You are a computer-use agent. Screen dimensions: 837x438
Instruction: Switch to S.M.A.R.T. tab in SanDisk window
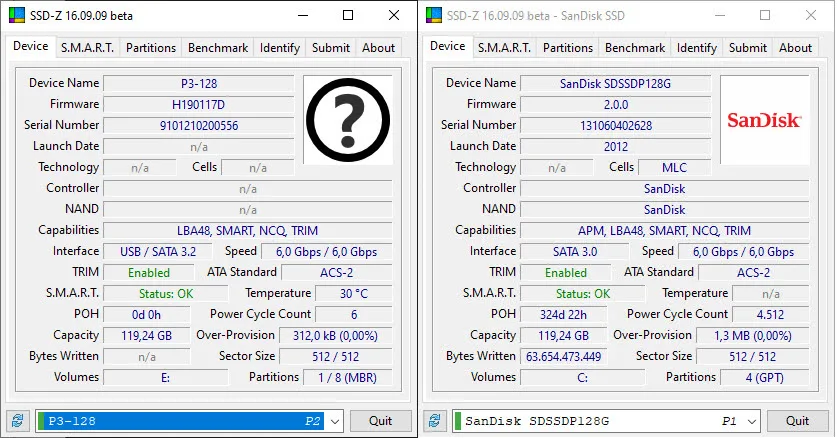click(x=504, y=47)
